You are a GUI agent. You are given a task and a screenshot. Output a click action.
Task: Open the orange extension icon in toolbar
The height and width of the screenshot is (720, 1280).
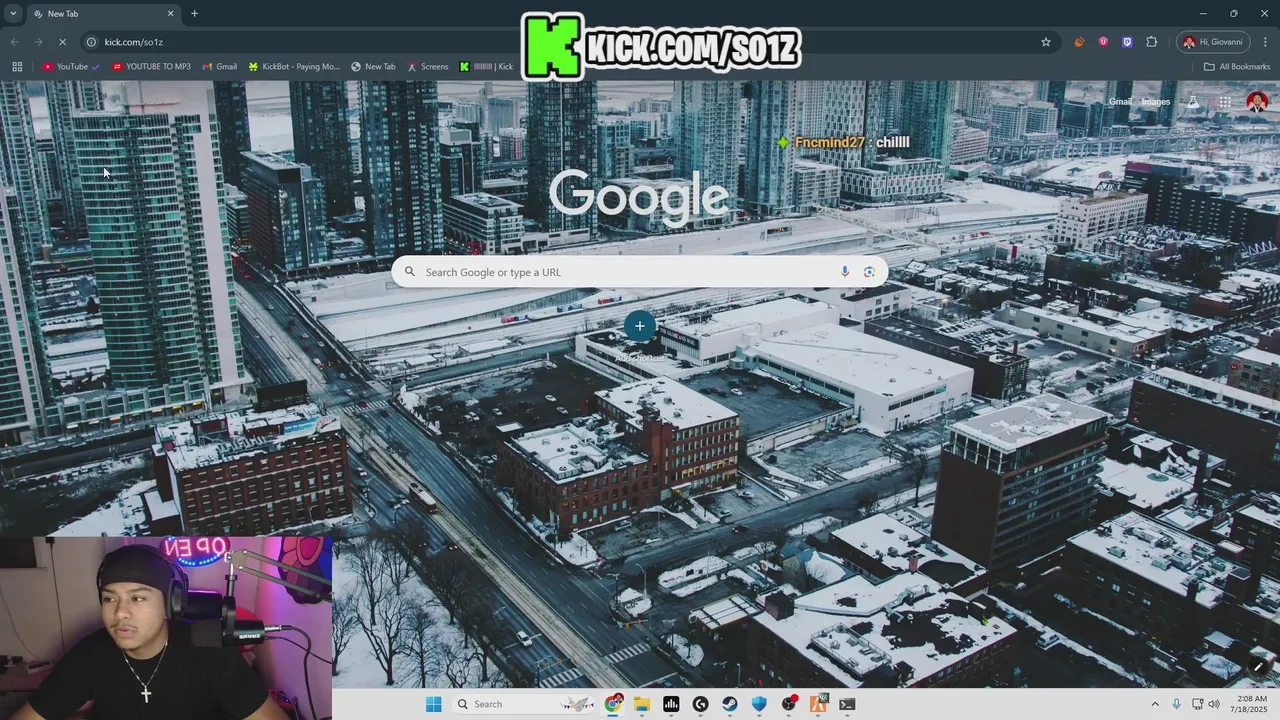[1079, 42]
